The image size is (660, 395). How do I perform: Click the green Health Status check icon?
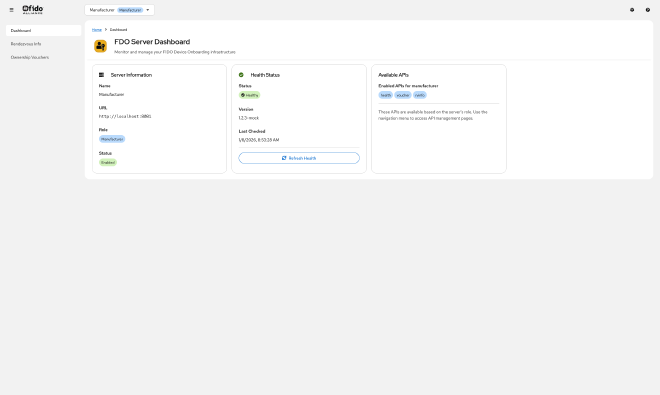click(x=241, y=75)
